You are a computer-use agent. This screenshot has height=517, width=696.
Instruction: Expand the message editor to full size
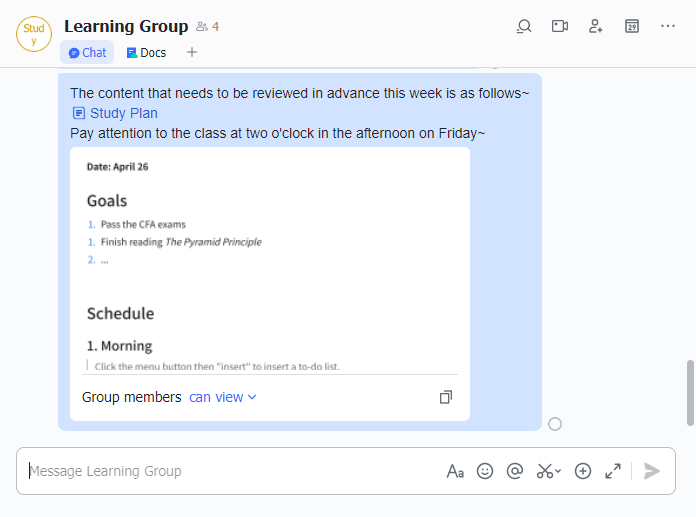click(x=613, y=471)
